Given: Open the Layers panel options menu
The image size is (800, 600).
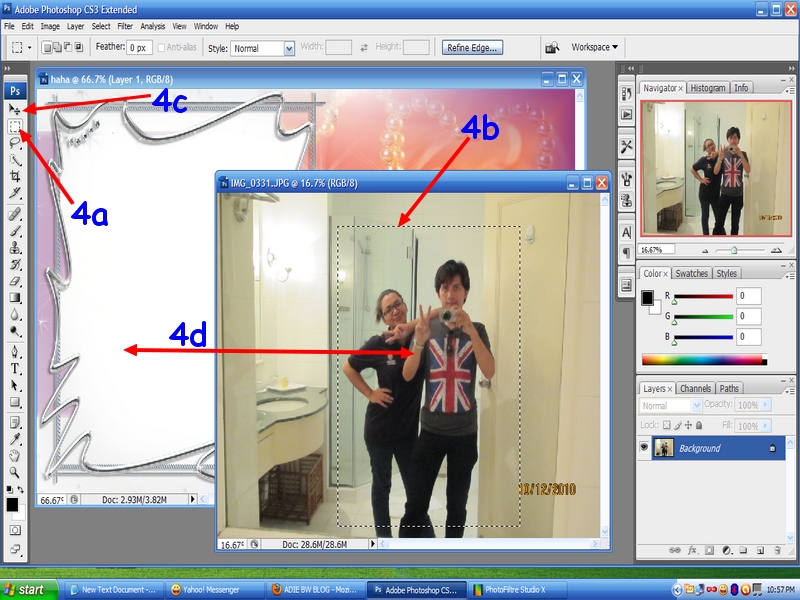Looking at the screenshot, I should (789, 391).
